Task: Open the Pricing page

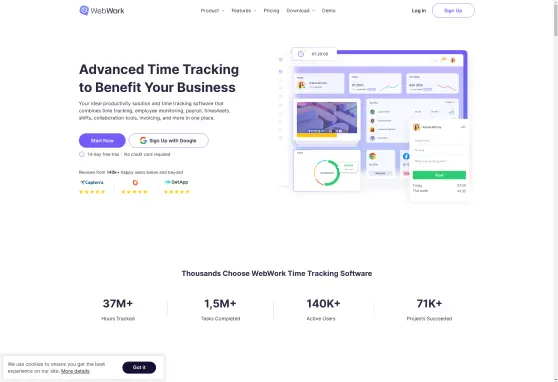Action: click(271, 11)
